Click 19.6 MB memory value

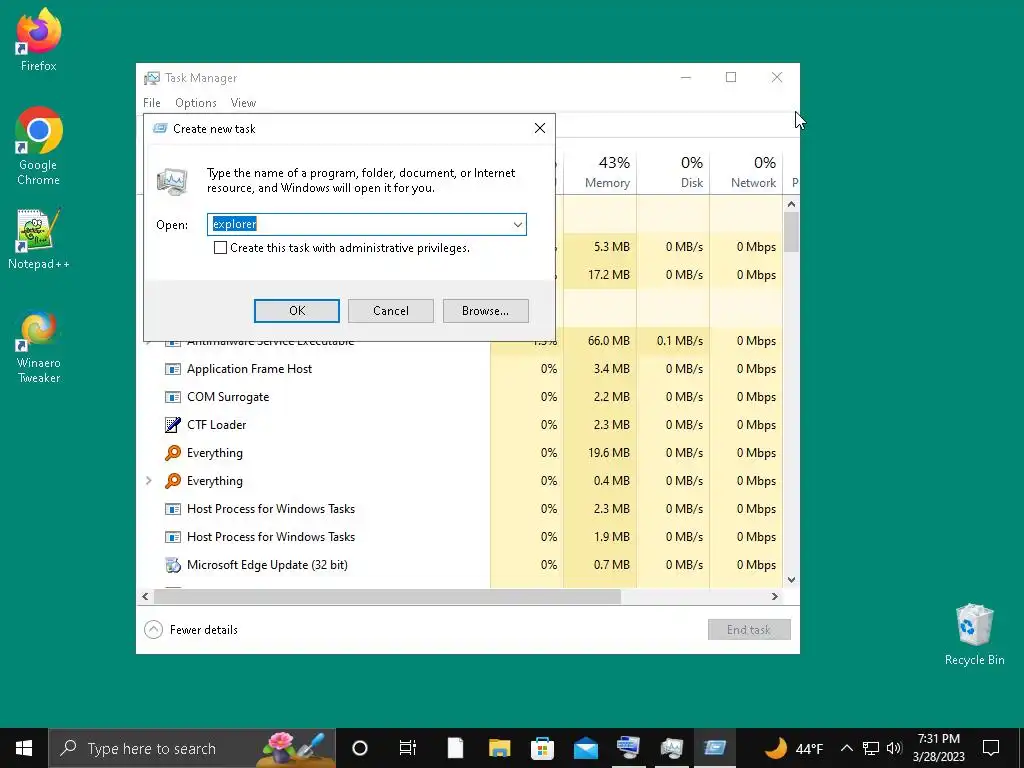tap(611, 453)
